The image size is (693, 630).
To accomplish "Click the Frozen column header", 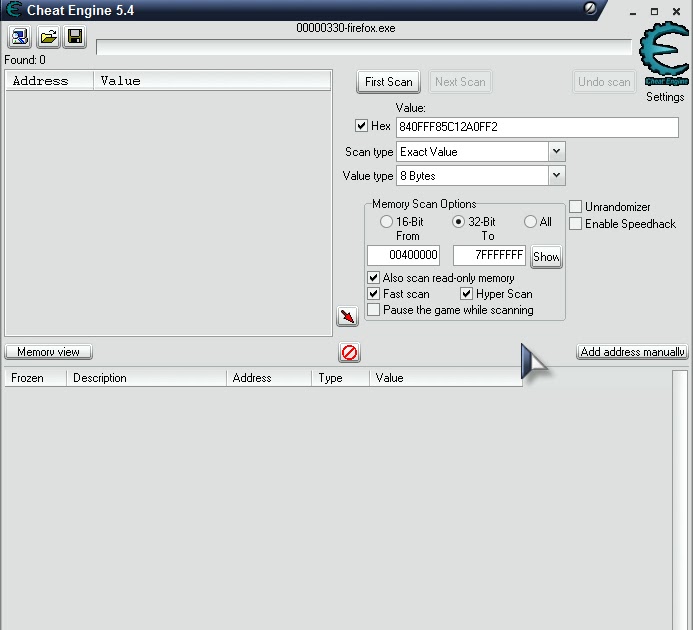I will pos(35,378).
